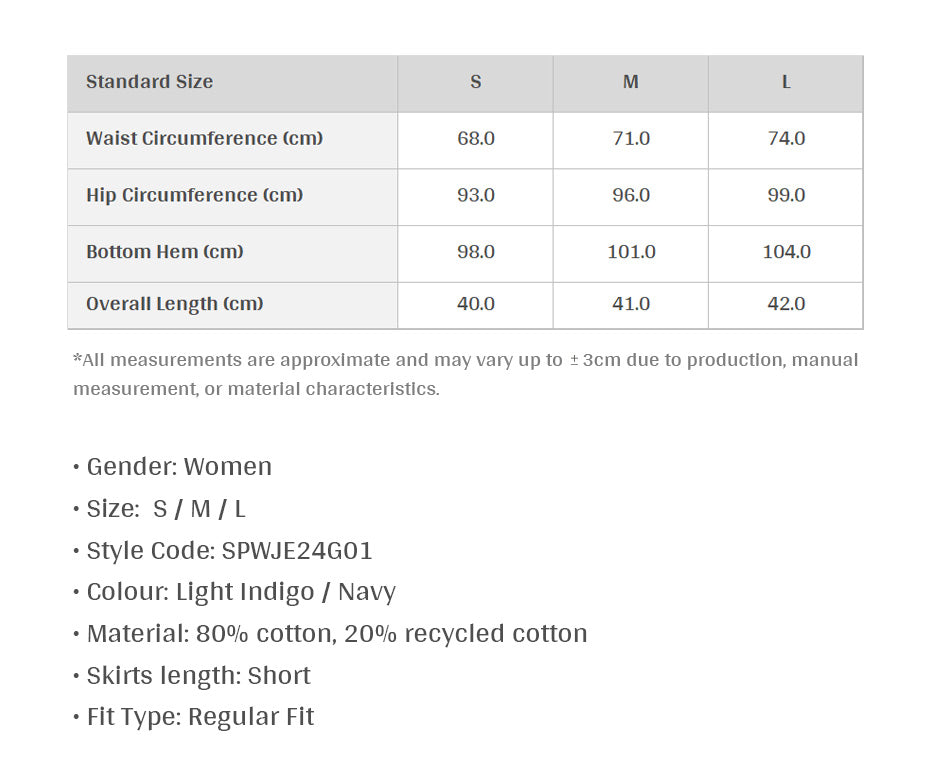Click the Waist Circumference (cm) row label
Viewport: 930px width, 784px height.
tap(204, 138)
